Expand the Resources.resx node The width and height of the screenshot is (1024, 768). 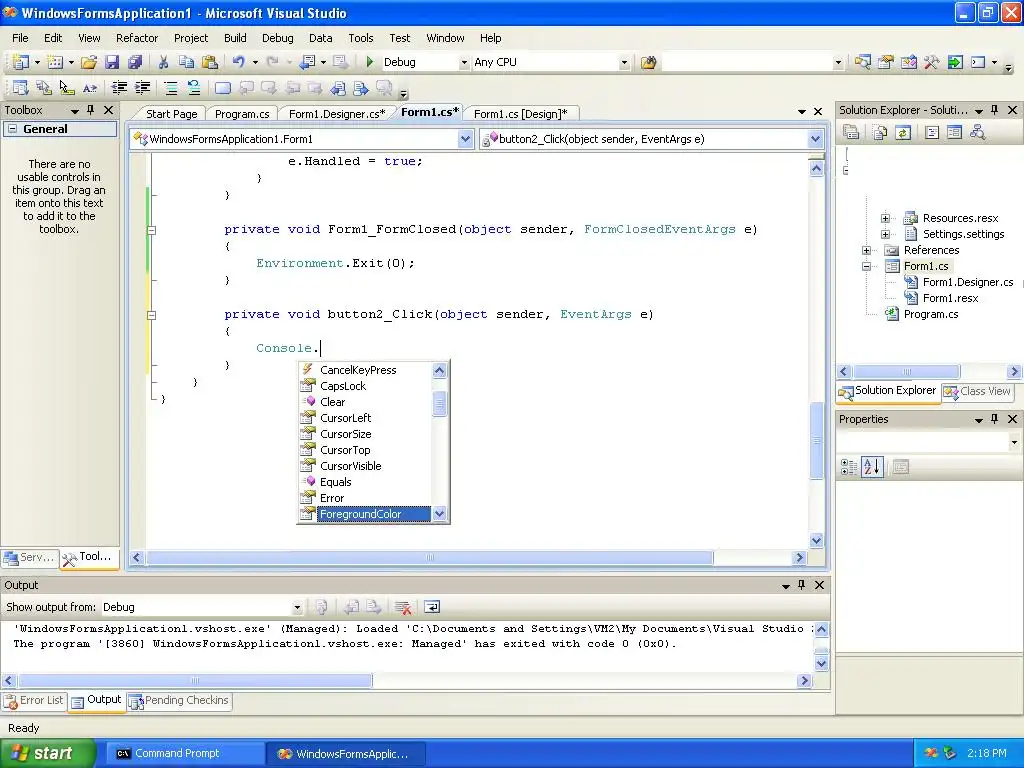(885, 218)
